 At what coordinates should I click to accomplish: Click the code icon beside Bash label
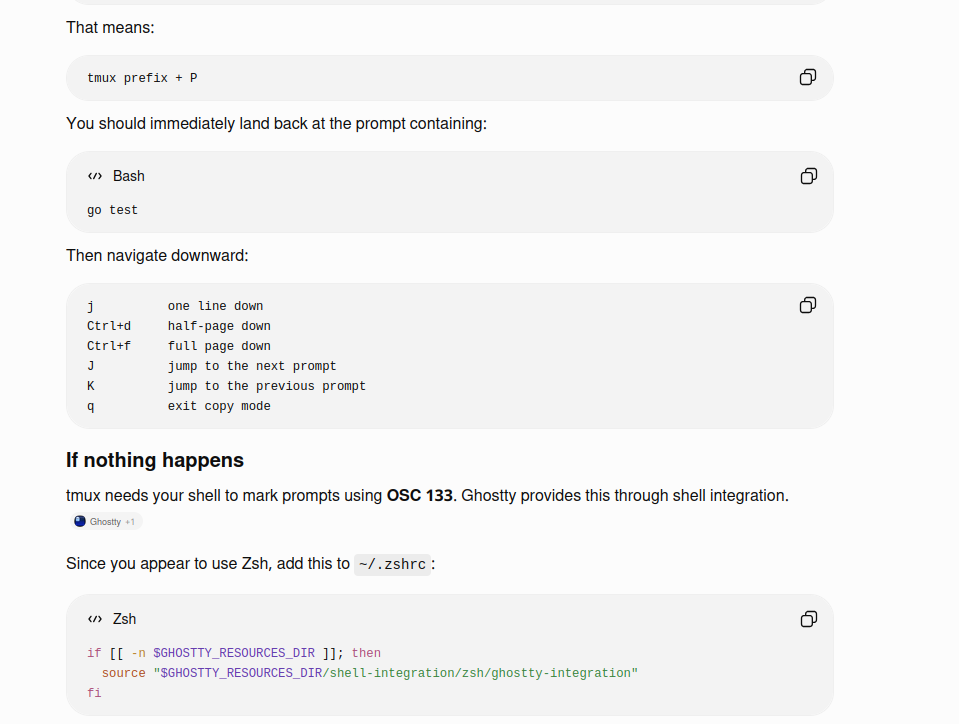tap(95, 176)
